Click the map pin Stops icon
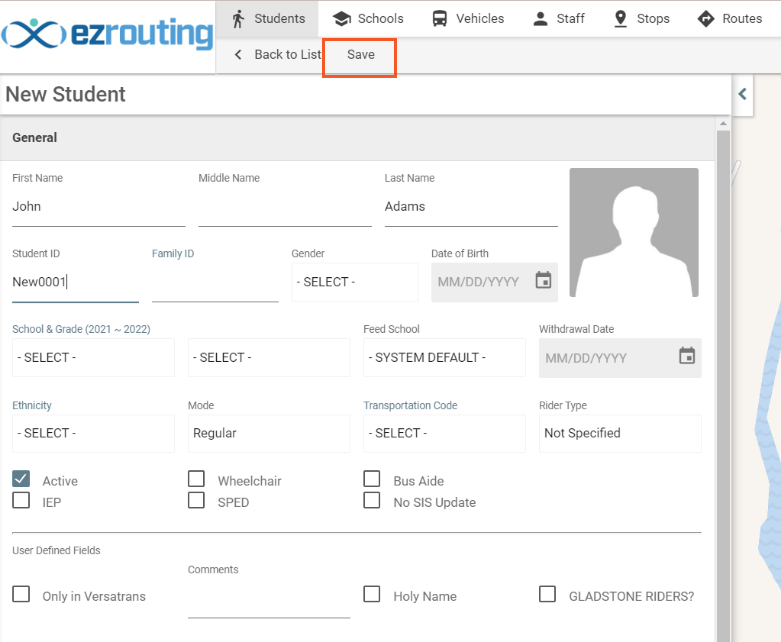 621,19
